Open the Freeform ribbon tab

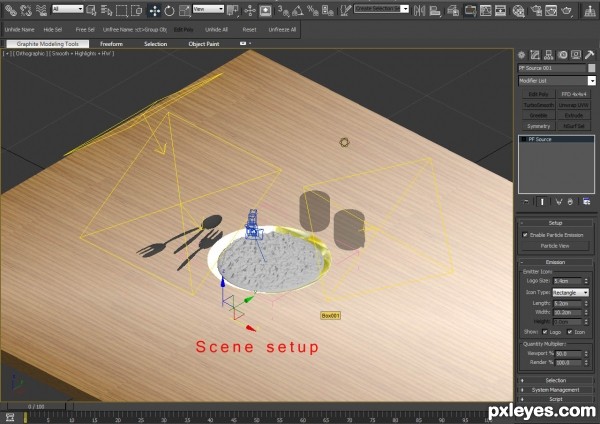(111, 44)
